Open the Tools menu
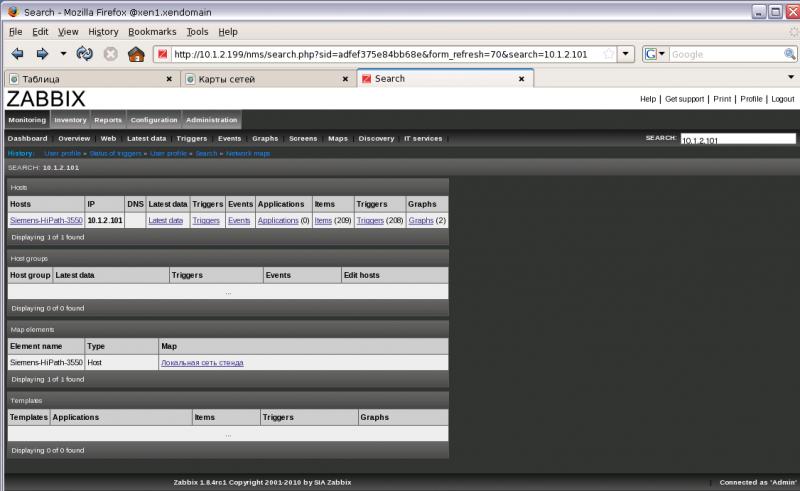Viewport: 800px width, 491px height. point(197,32)
